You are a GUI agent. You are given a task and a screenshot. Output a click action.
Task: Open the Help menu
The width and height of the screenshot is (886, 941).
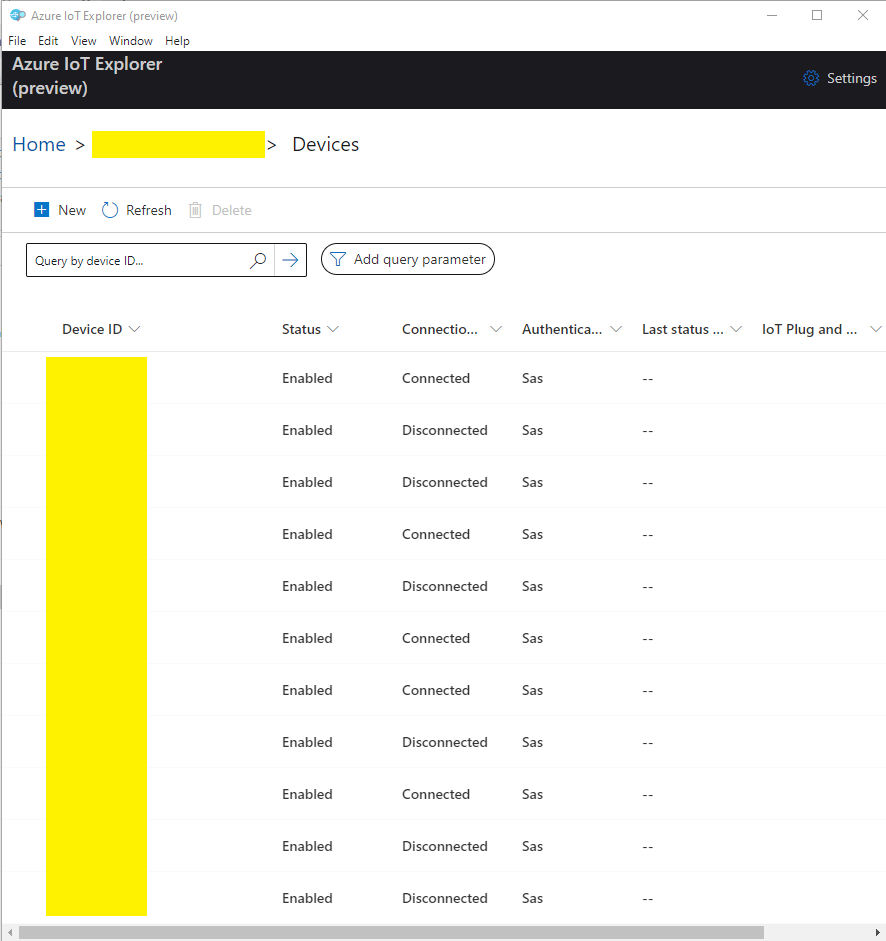(x=177, y=41)
